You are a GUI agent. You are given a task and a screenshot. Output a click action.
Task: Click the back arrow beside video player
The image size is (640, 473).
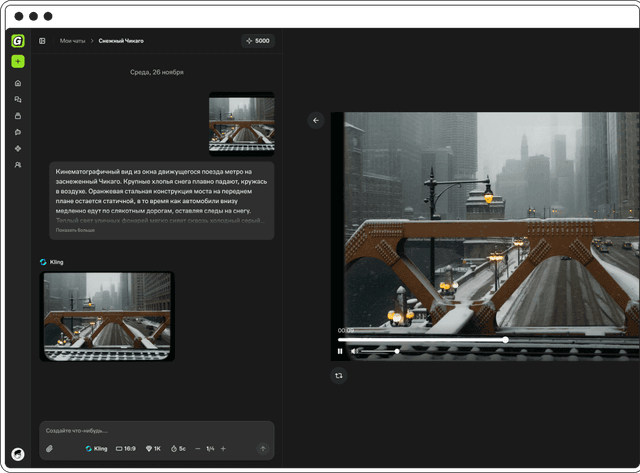click(x=316, y=120)
